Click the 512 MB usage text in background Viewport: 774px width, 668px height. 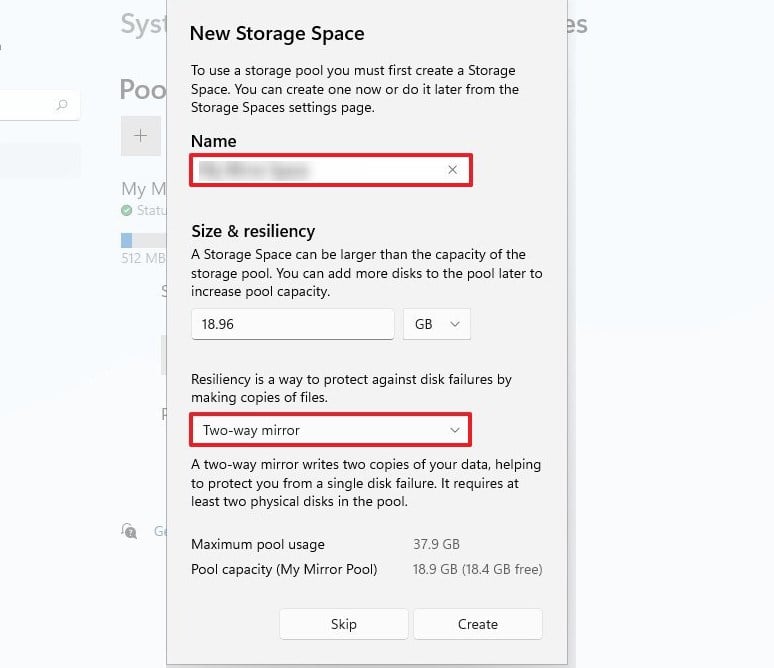click(144, 258)
